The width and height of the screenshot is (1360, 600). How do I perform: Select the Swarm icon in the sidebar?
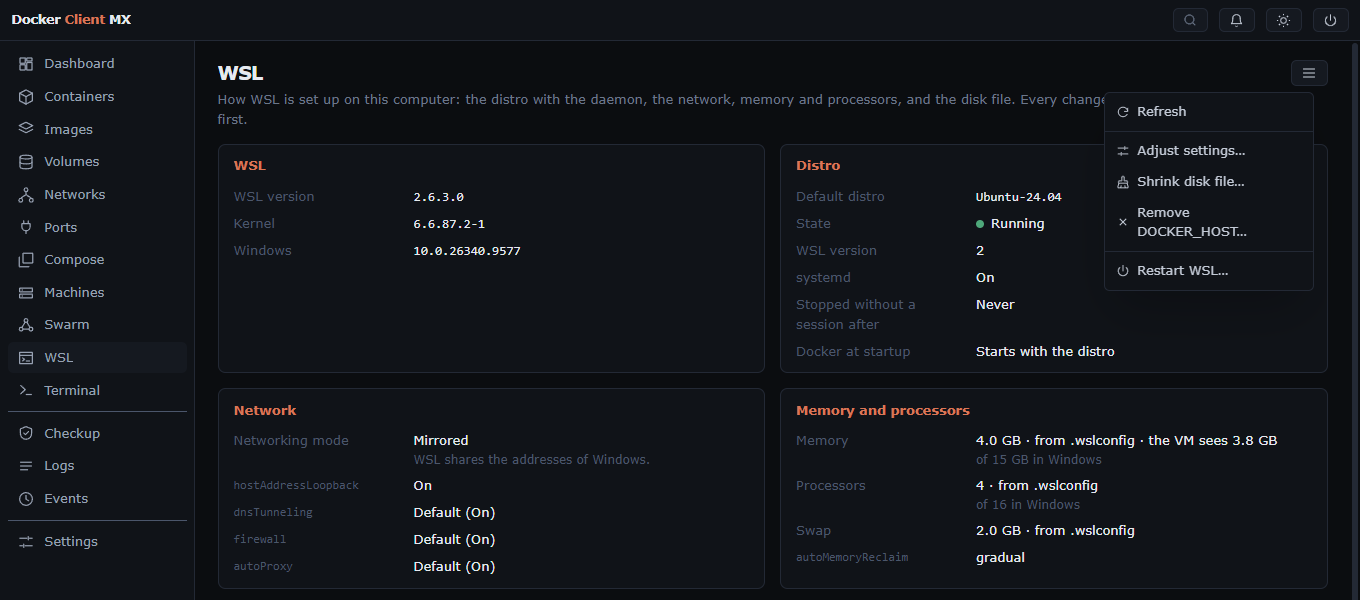26,325
